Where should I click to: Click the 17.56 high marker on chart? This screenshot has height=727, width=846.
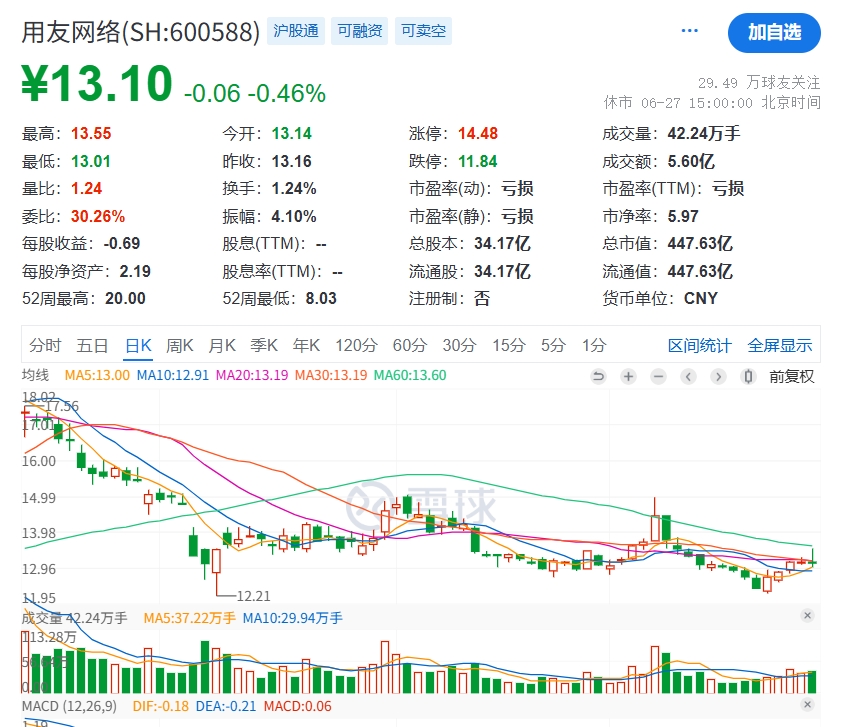pyautogui.click(x=62, y=406)
